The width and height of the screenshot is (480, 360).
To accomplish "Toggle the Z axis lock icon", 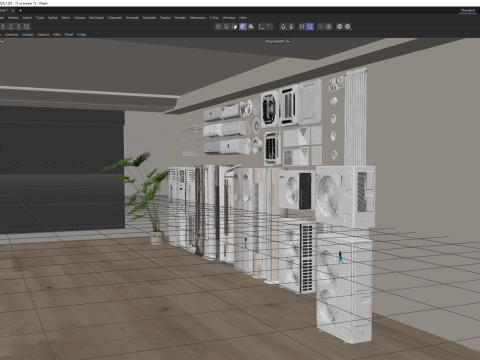I will 19,26.
